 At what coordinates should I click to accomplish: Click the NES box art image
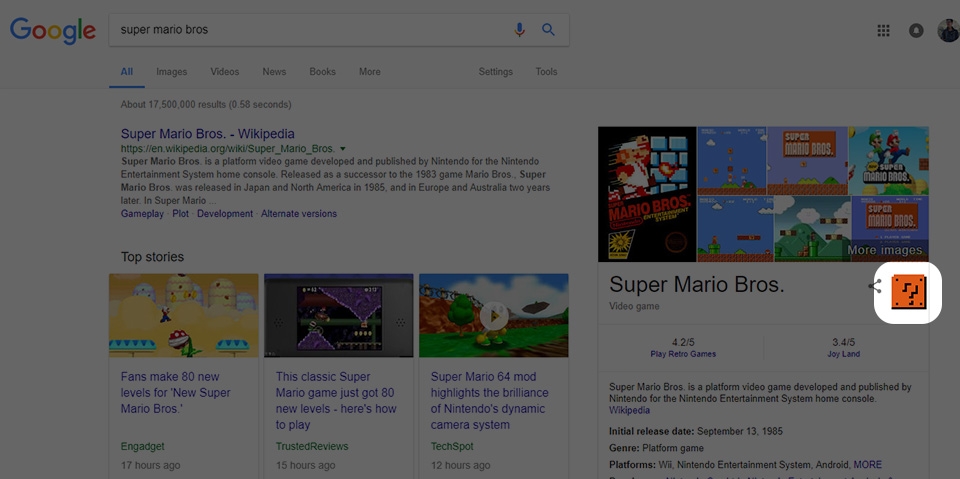click(647, 194)
